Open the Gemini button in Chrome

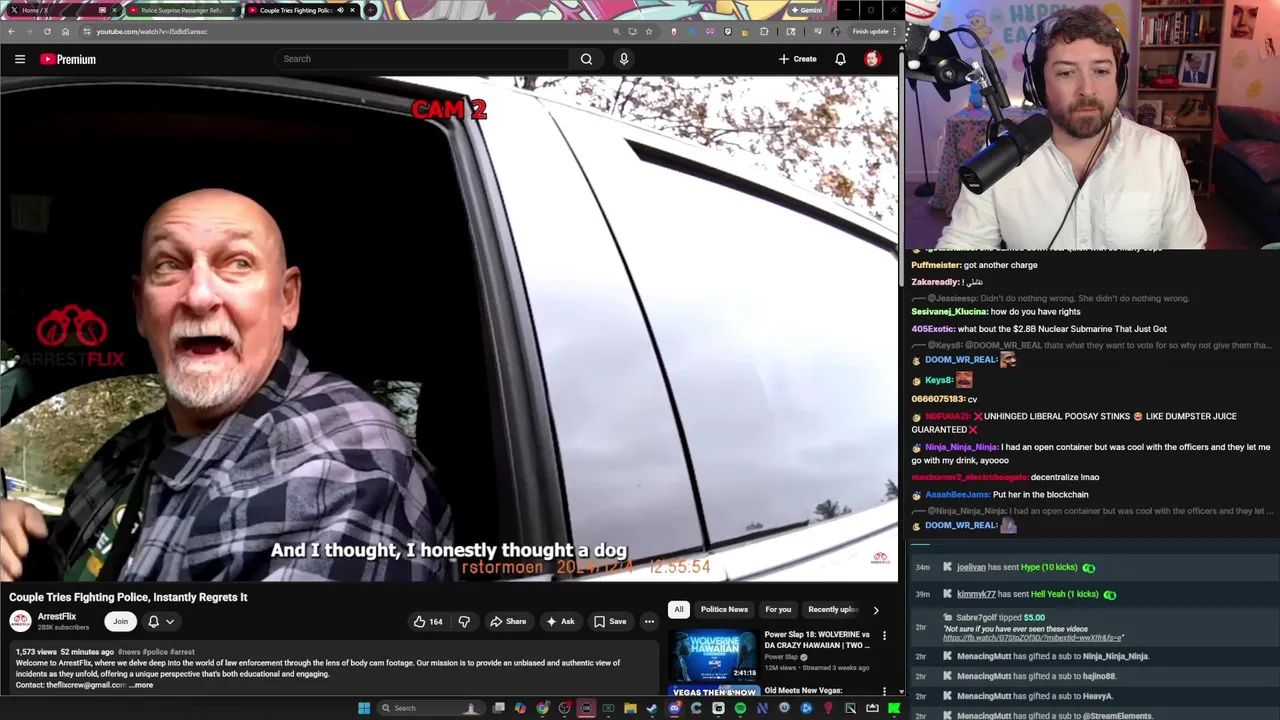click(x=806, y=10)
